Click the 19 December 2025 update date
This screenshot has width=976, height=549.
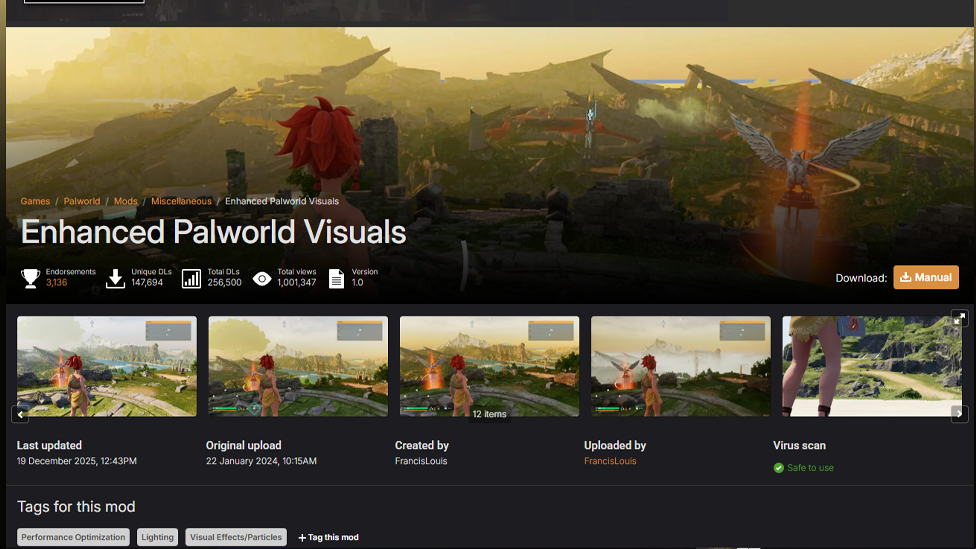(77, 461)
